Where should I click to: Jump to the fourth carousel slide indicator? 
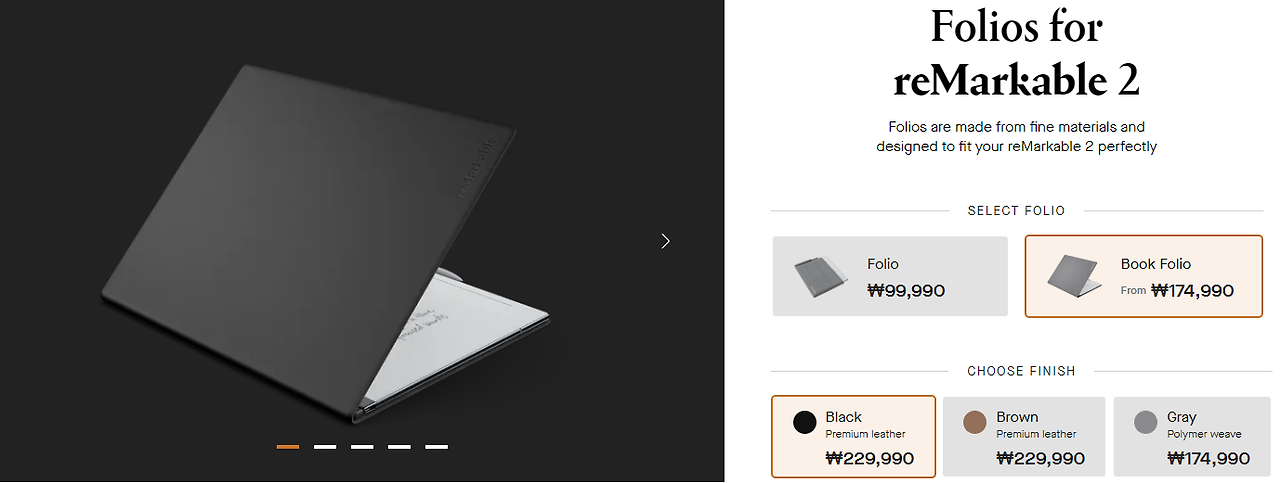(399, 447)
